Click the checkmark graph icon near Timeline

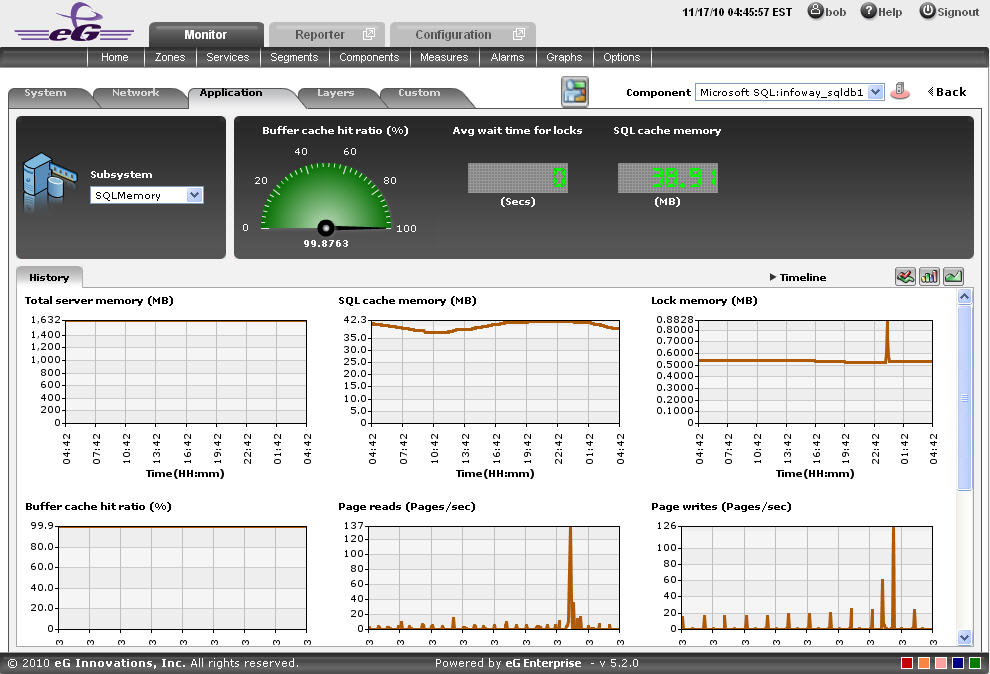905,276
